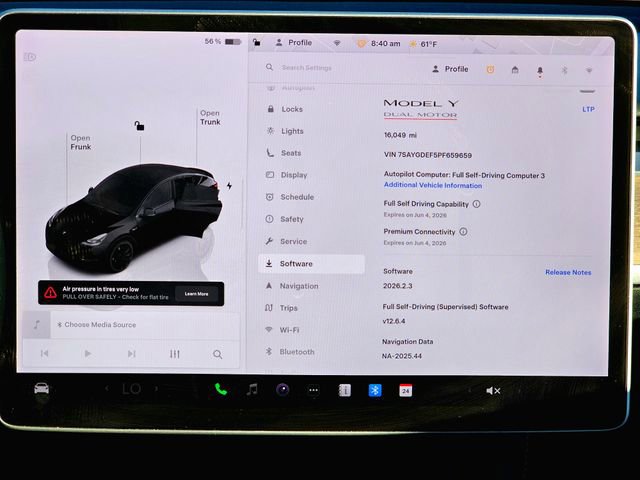Open the Safety settings menu
The height and width of the screenshot is (480, 640).
[291, 219]
